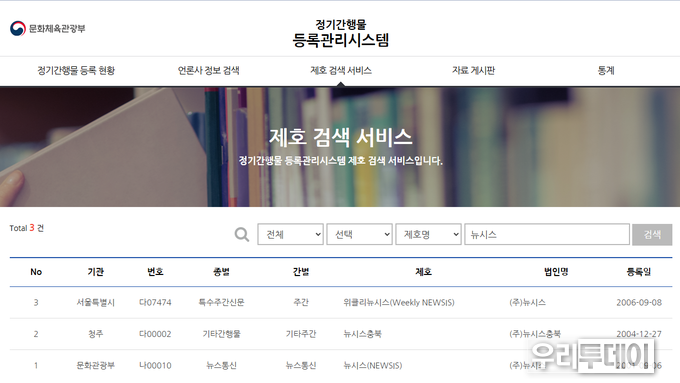Click Total 3 건 count text
This screenshot has width=680, height=383.
point(26,228)
